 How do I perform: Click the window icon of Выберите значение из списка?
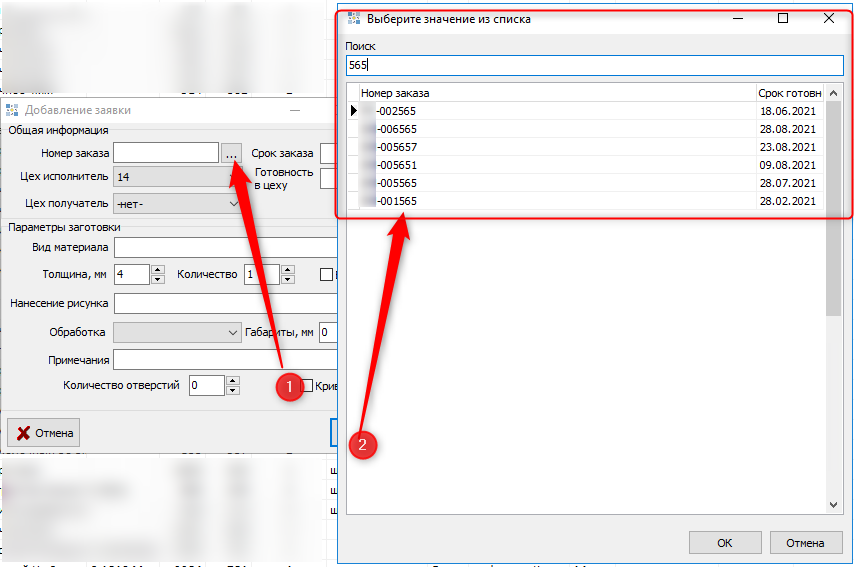[x=353, y=18]
